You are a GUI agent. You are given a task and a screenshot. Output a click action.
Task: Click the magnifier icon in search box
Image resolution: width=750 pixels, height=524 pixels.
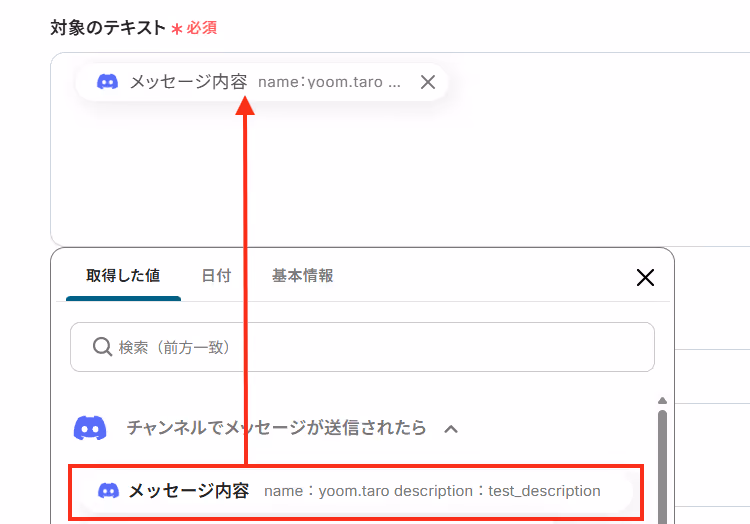tap(102, 347)
